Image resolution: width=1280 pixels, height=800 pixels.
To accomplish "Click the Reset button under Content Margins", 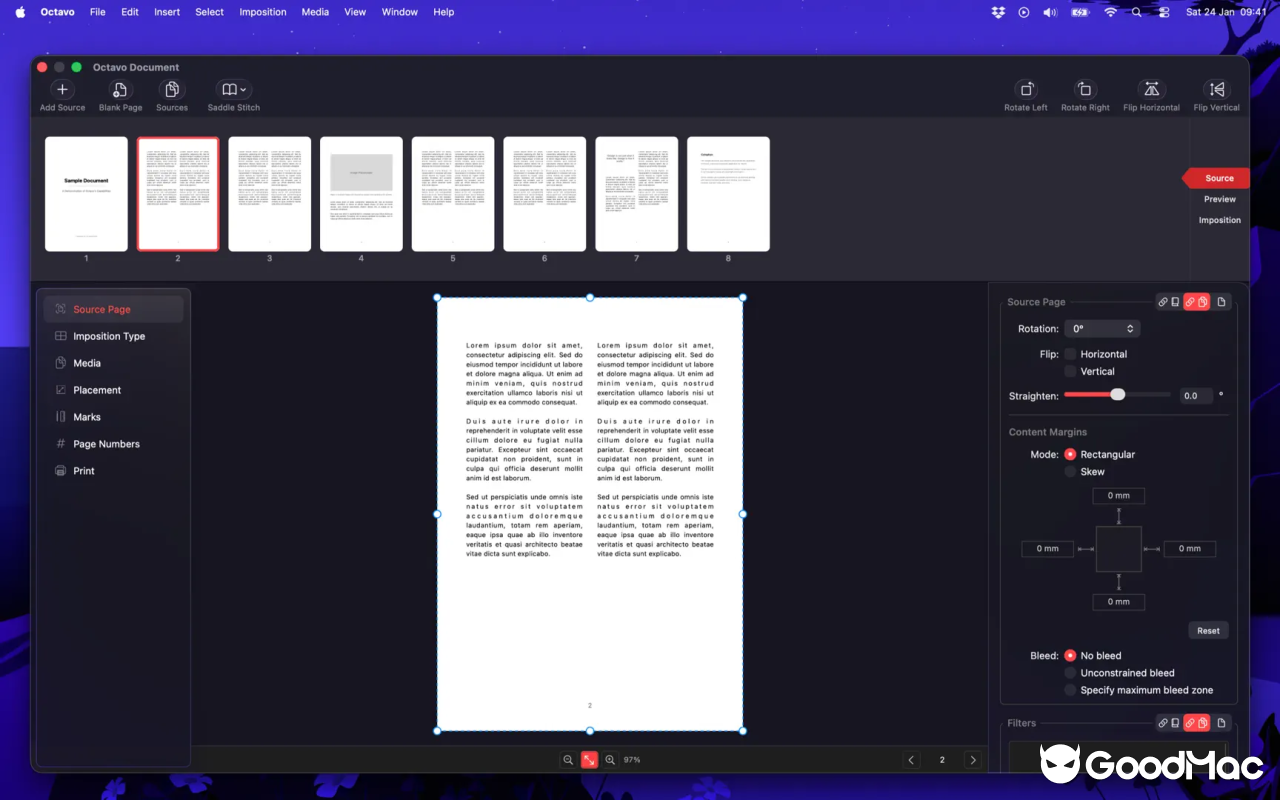I will point(1208,630).
